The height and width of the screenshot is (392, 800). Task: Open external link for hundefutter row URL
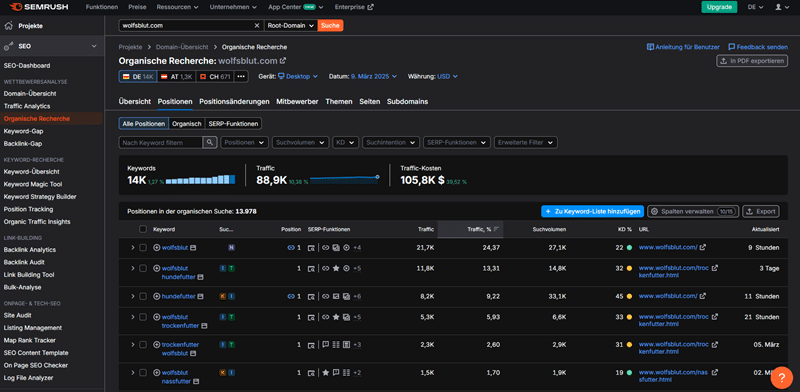click(x=703, y=296)
